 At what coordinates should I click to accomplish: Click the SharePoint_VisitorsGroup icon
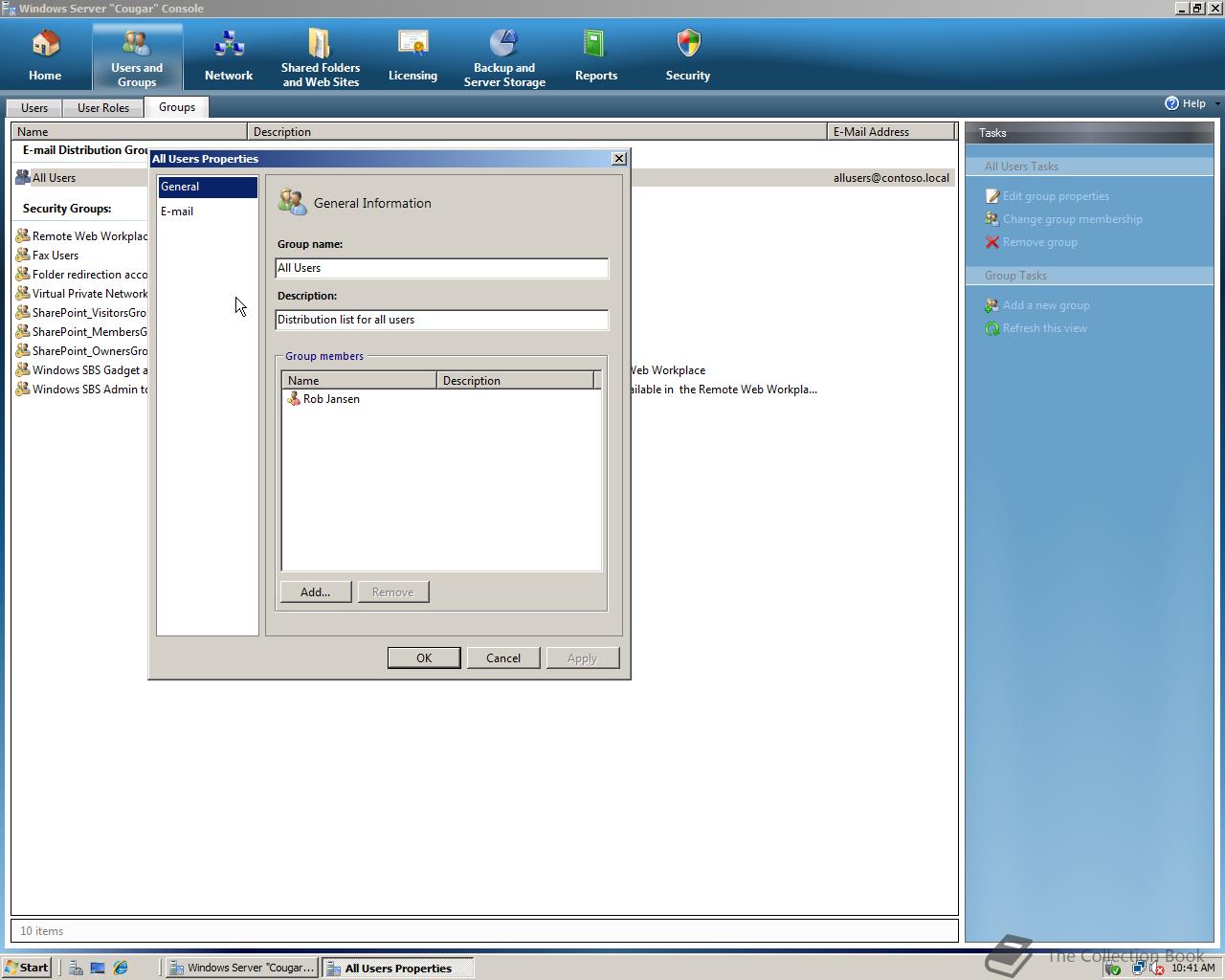pyautogui.click(x=23, y=313)
